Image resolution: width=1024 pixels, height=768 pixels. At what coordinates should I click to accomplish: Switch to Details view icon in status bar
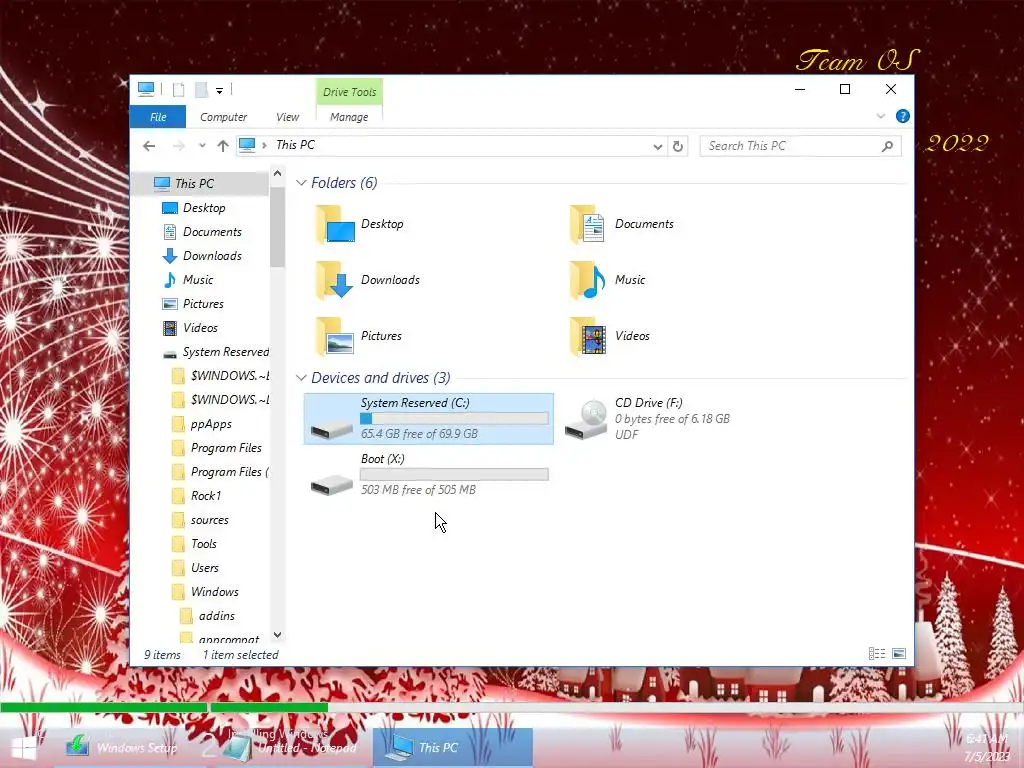(x=877, y=654)
